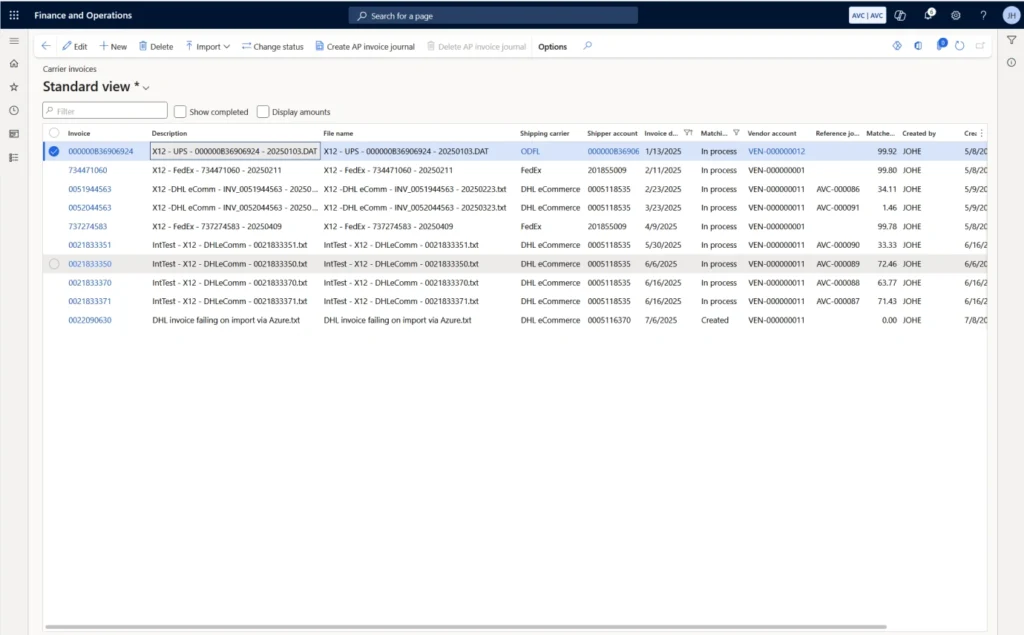Open the app launcher waffle icon
Screen dimensions: 1024x635
coord(13,14)
